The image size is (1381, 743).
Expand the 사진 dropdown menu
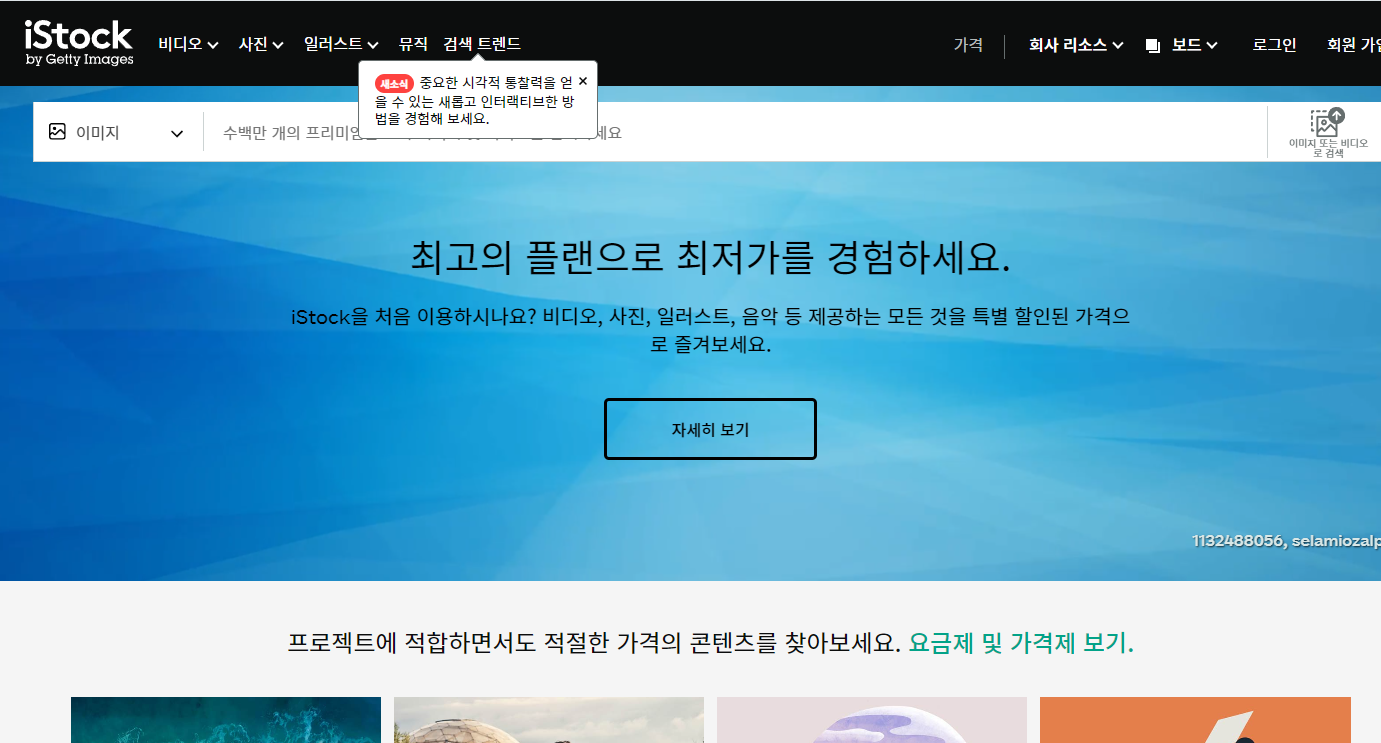pos(260,44)
